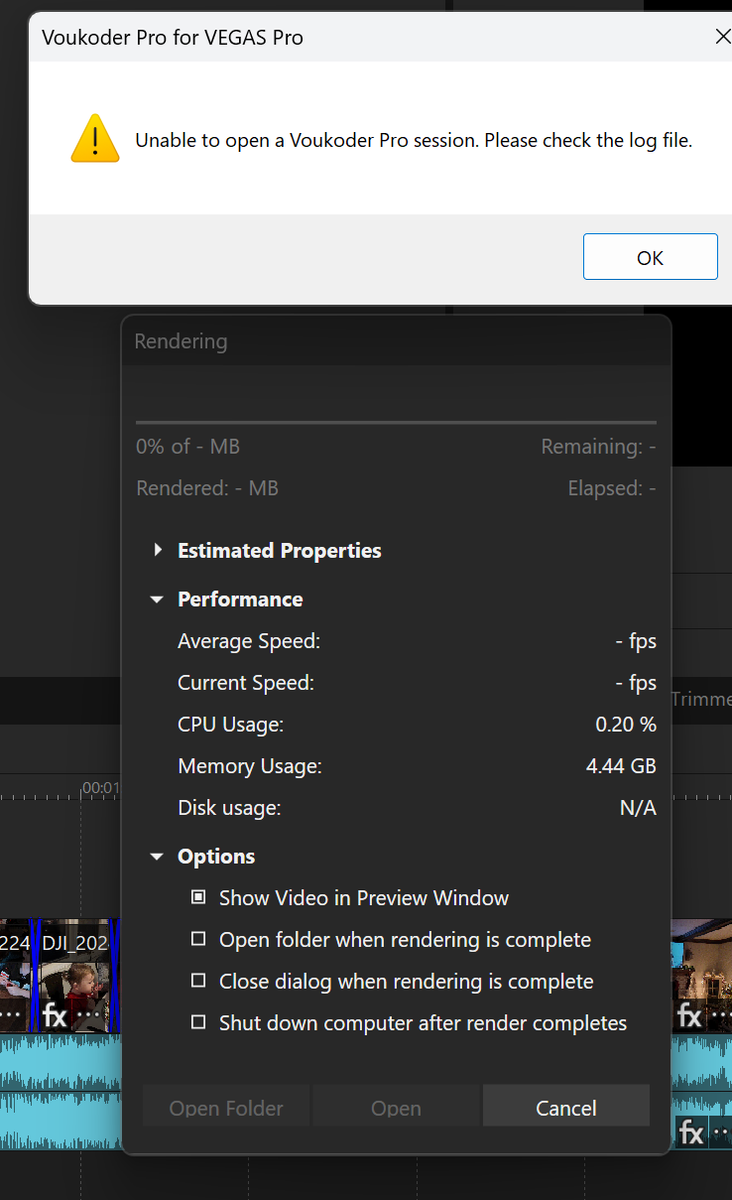
Task: Click the three-dot menu on the right-side audio clip
Action: pos(722,1132)
